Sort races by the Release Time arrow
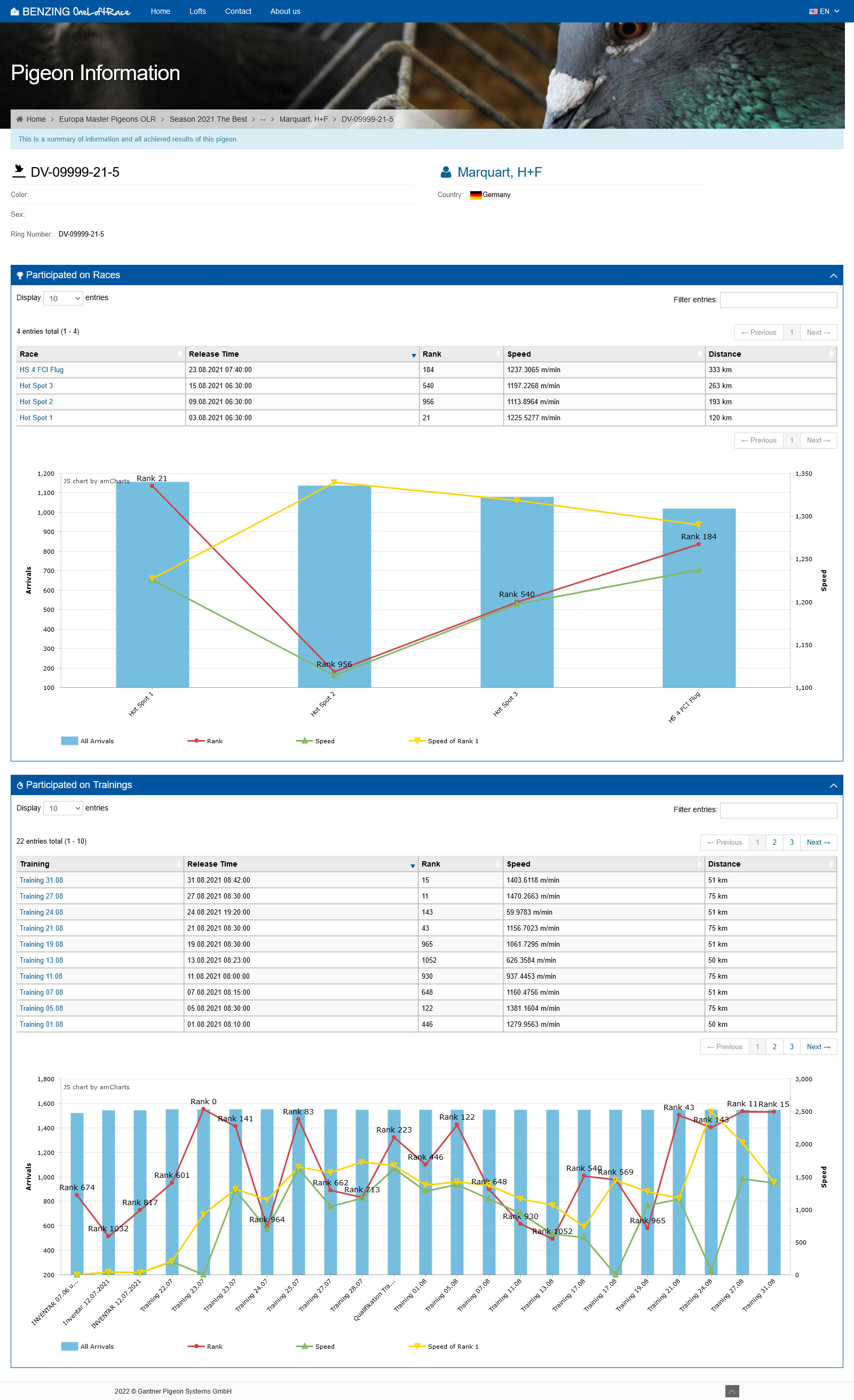854x1400 pixels. 413,355
